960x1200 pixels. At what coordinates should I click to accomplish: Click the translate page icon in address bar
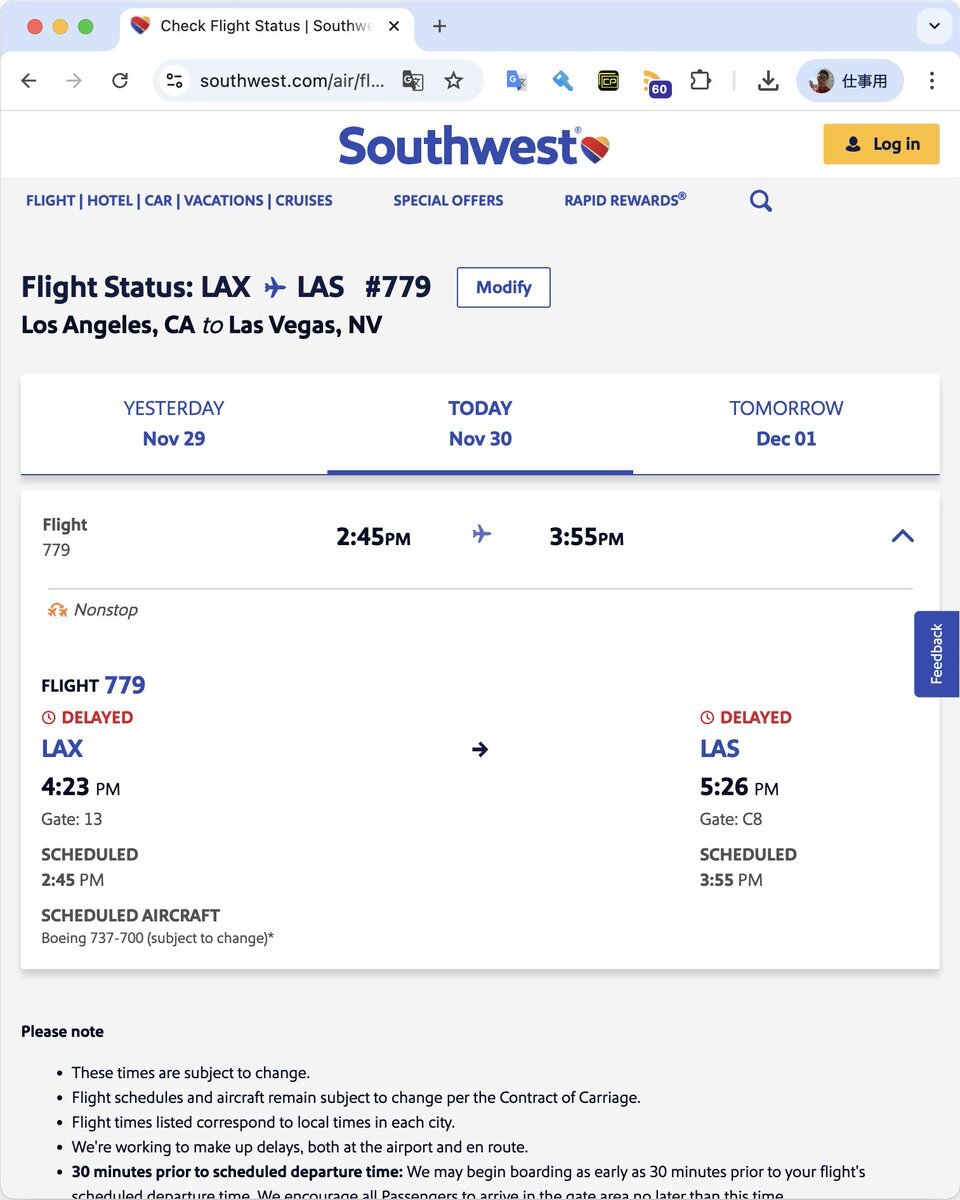(412, 81)
